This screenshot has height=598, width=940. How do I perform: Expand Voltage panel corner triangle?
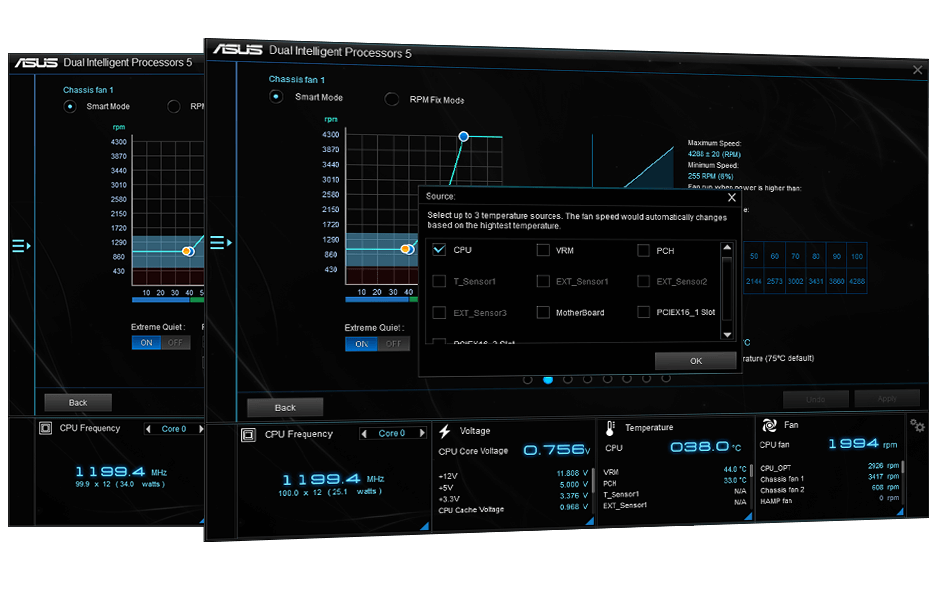tap(589, 521)
